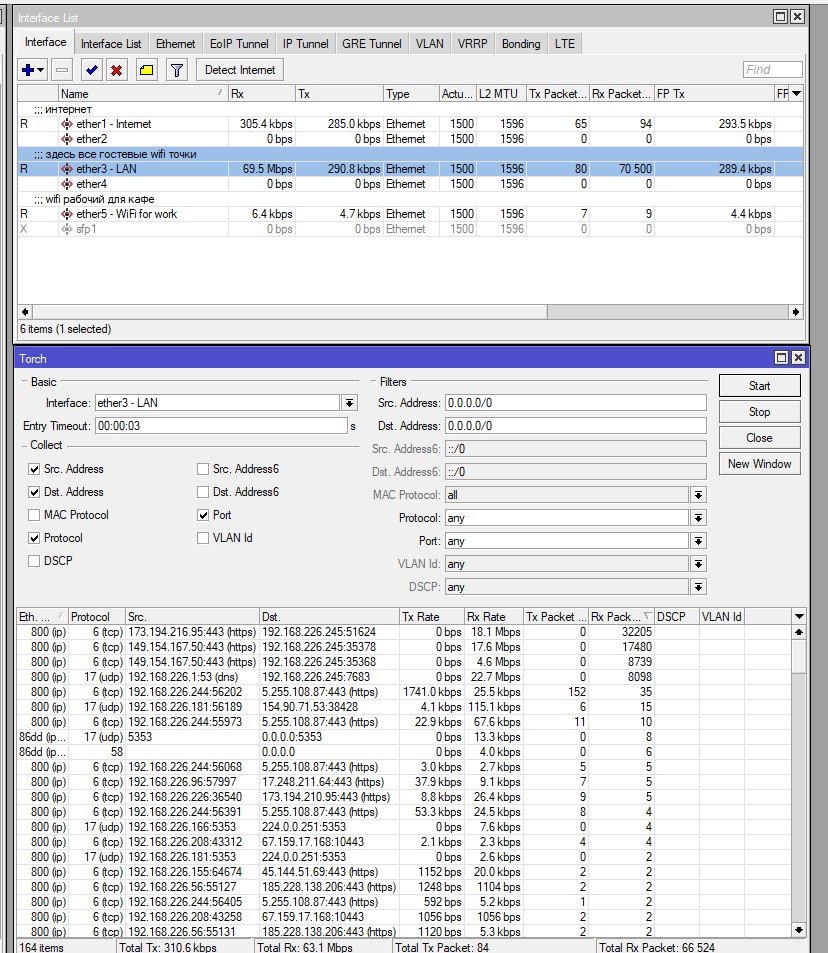828x953 pixels.
Task: Enable the MAC Protocol checkbox
Action: click(x=35, y=515)
